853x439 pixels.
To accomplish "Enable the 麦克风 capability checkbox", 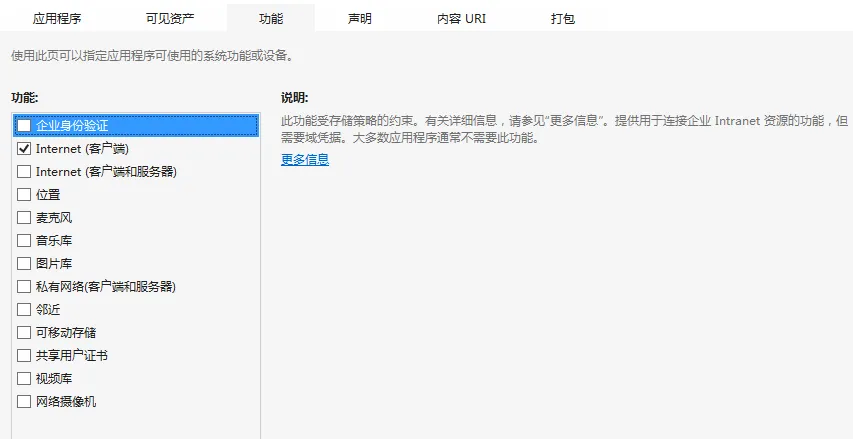I will click(x=24, y=218).
